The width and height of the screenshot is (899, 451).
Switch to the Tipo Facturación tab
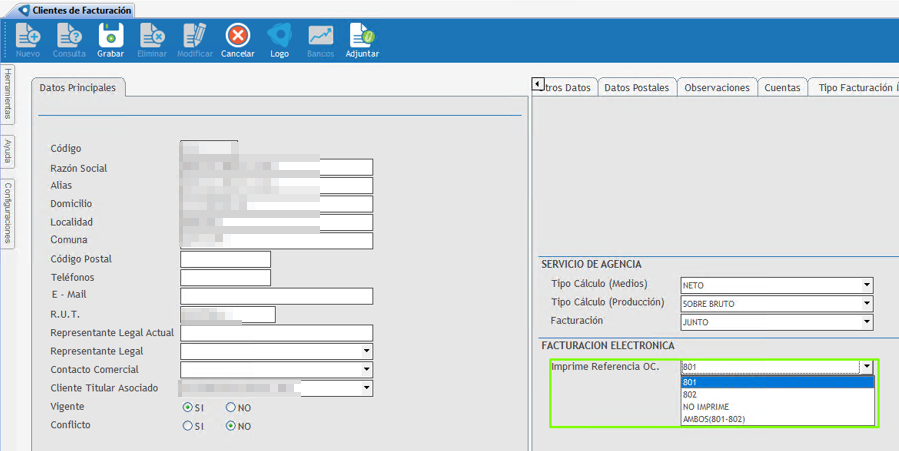(x=854, y=88)
